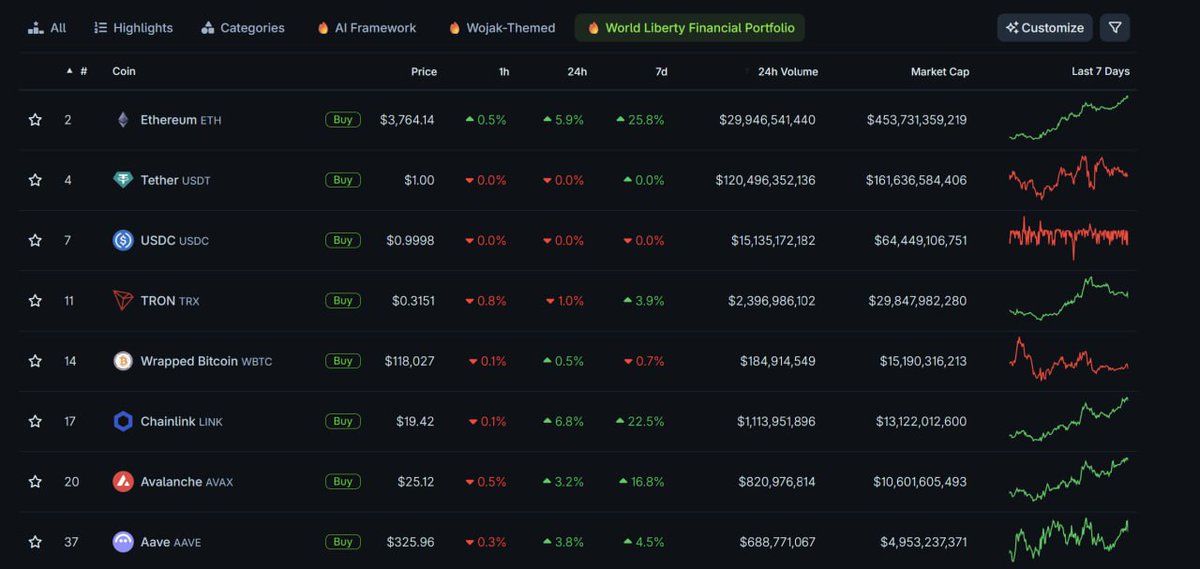Click the TRON coin logo
The width and height of the screenshot is (1200, 569).
click(123, 300)
